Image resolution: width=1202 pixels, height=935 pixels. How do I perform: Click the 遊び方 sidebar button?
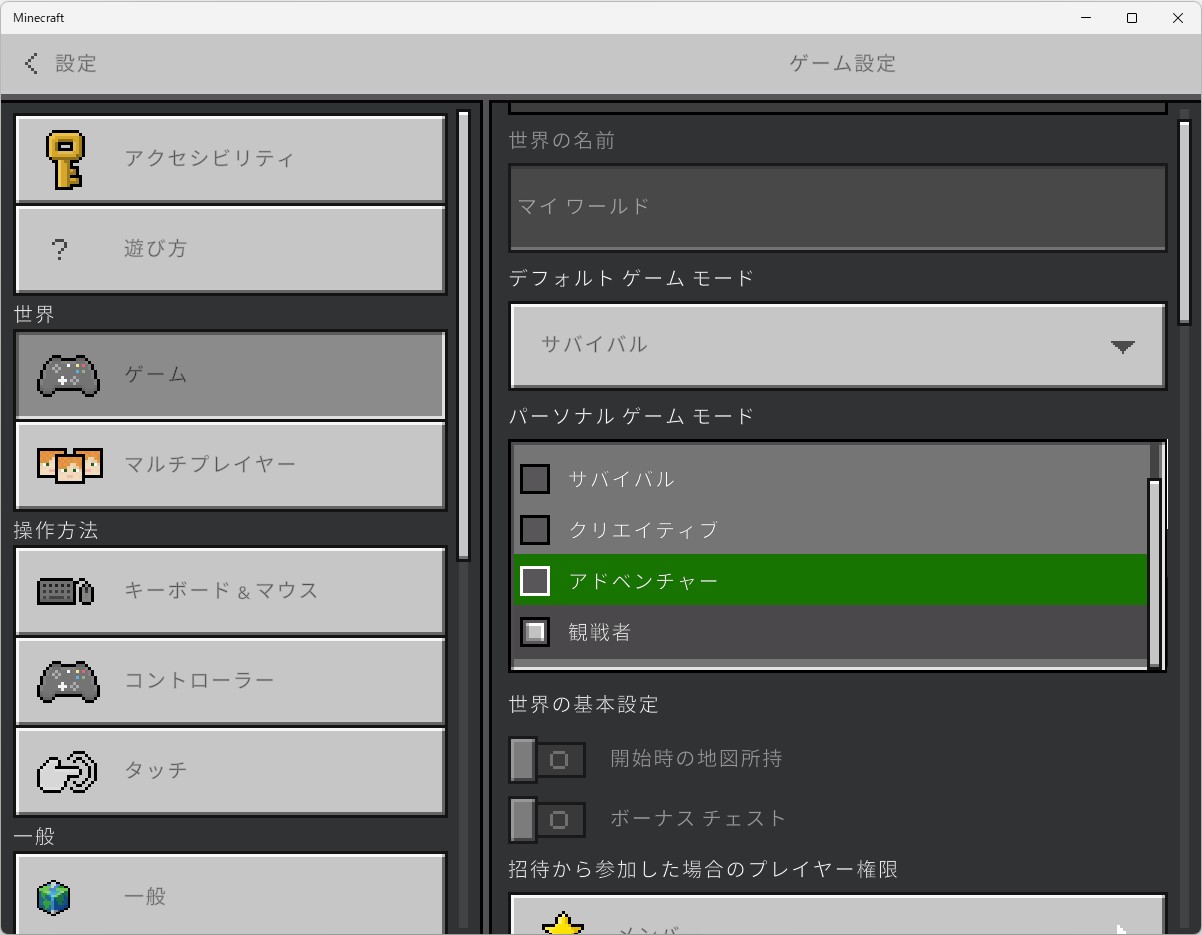[230, 249]
